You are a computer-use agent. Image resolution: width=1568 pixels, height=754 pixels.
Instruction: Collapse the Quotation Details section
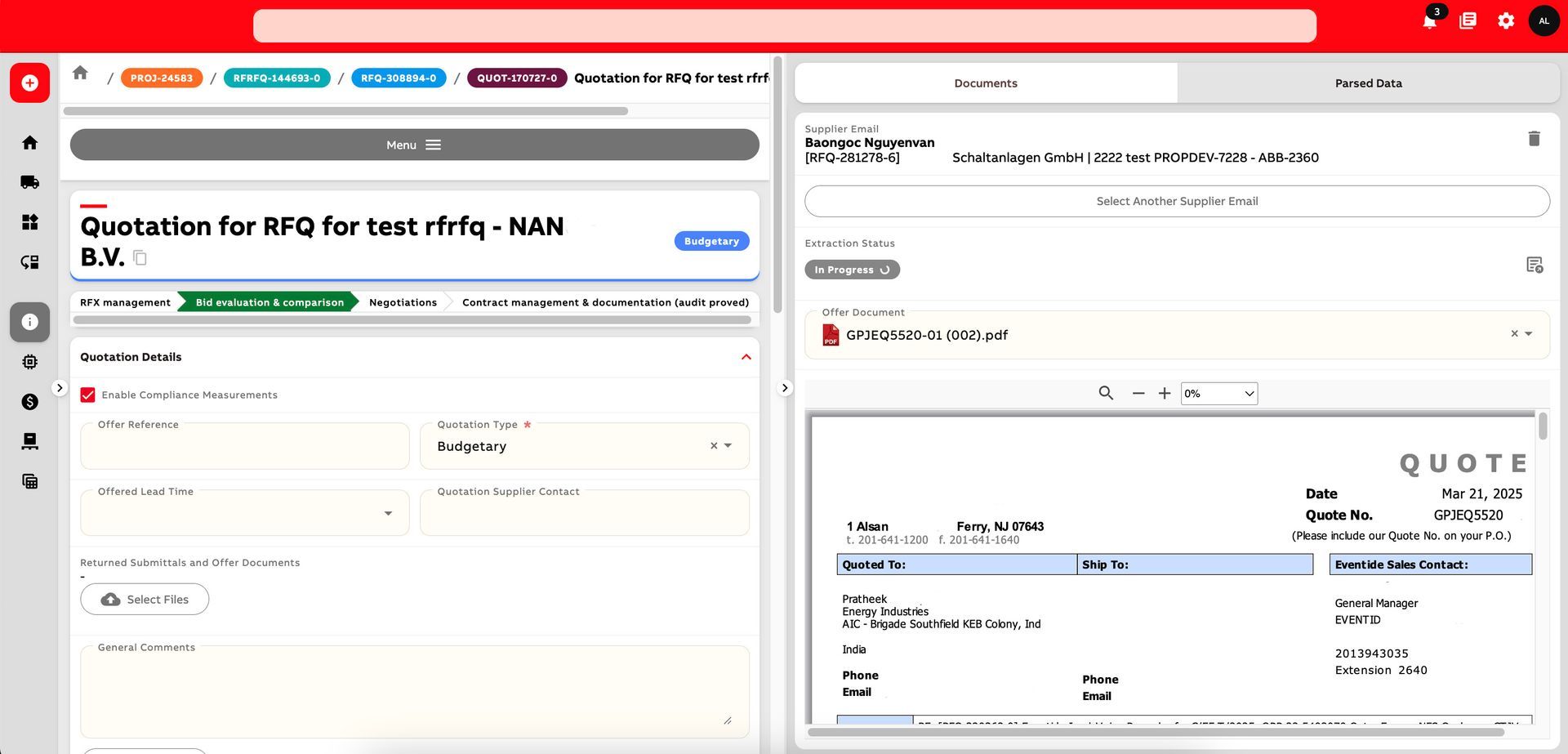(746, 358)
